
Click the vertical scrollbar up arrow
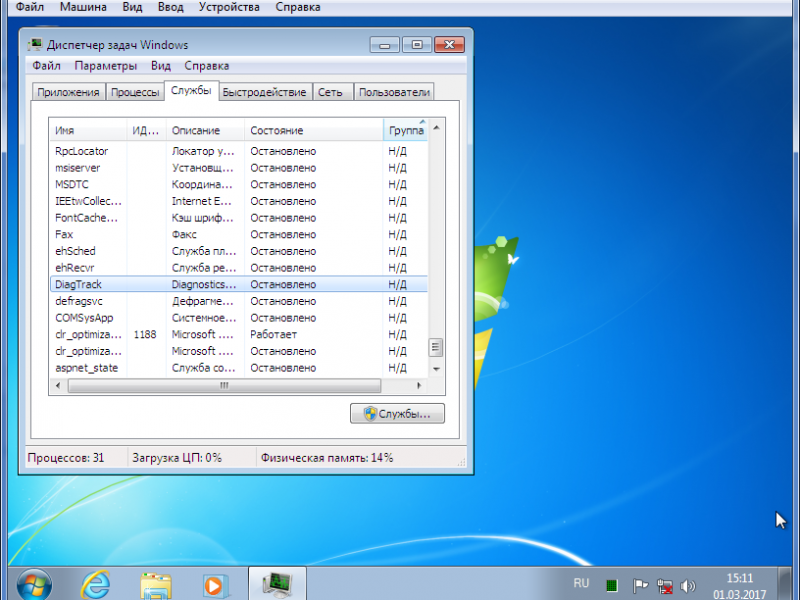tap(436, 127)
